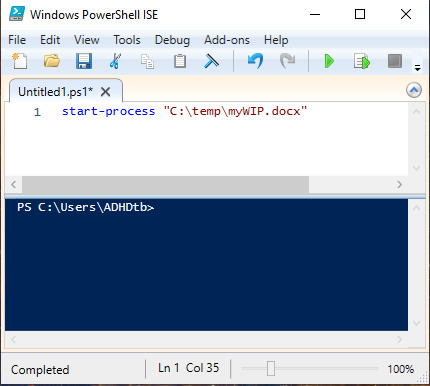
Task: Click the zoom slider handle
Action: [271, 369]
